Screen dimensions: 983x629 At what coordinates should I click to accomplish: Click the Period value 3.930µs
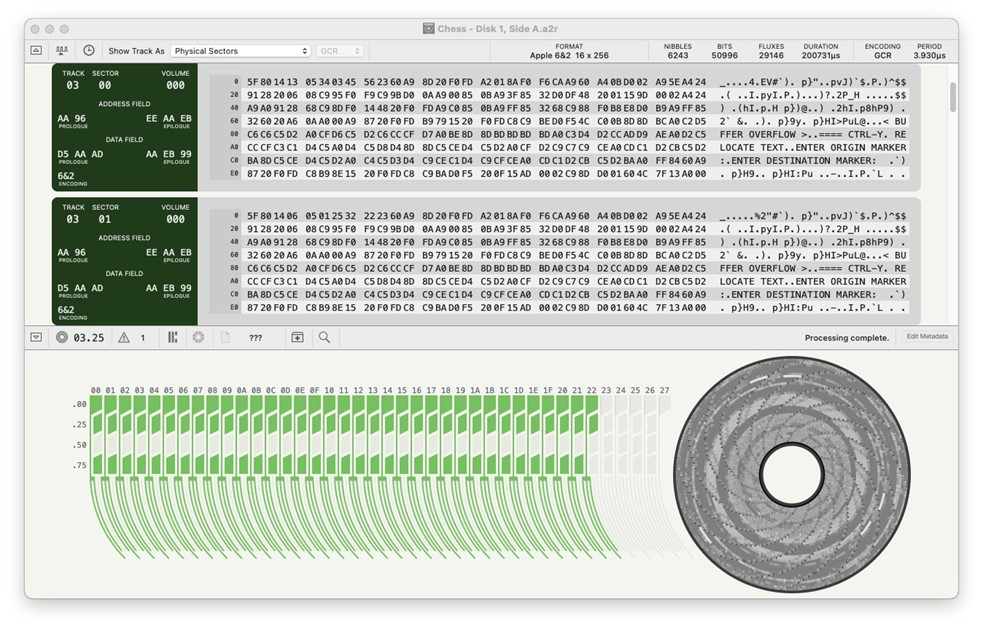coord(929,55)
